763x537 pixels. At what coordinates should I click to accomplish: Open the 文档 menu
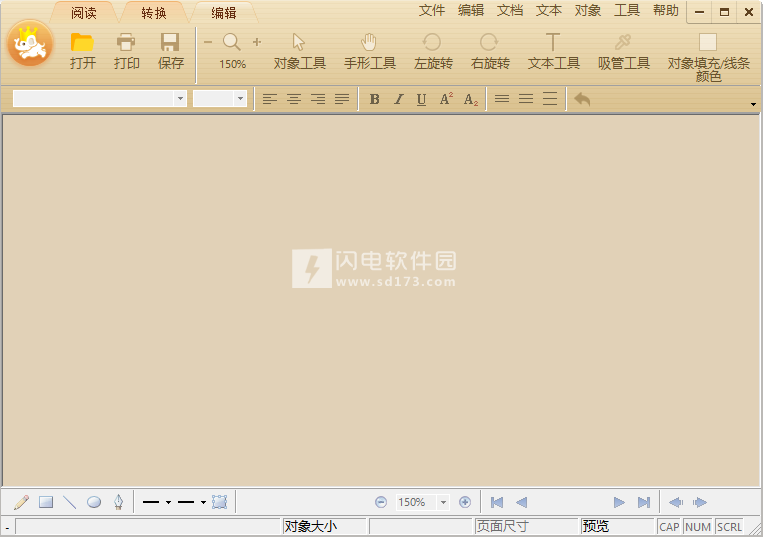pos(509,10)
